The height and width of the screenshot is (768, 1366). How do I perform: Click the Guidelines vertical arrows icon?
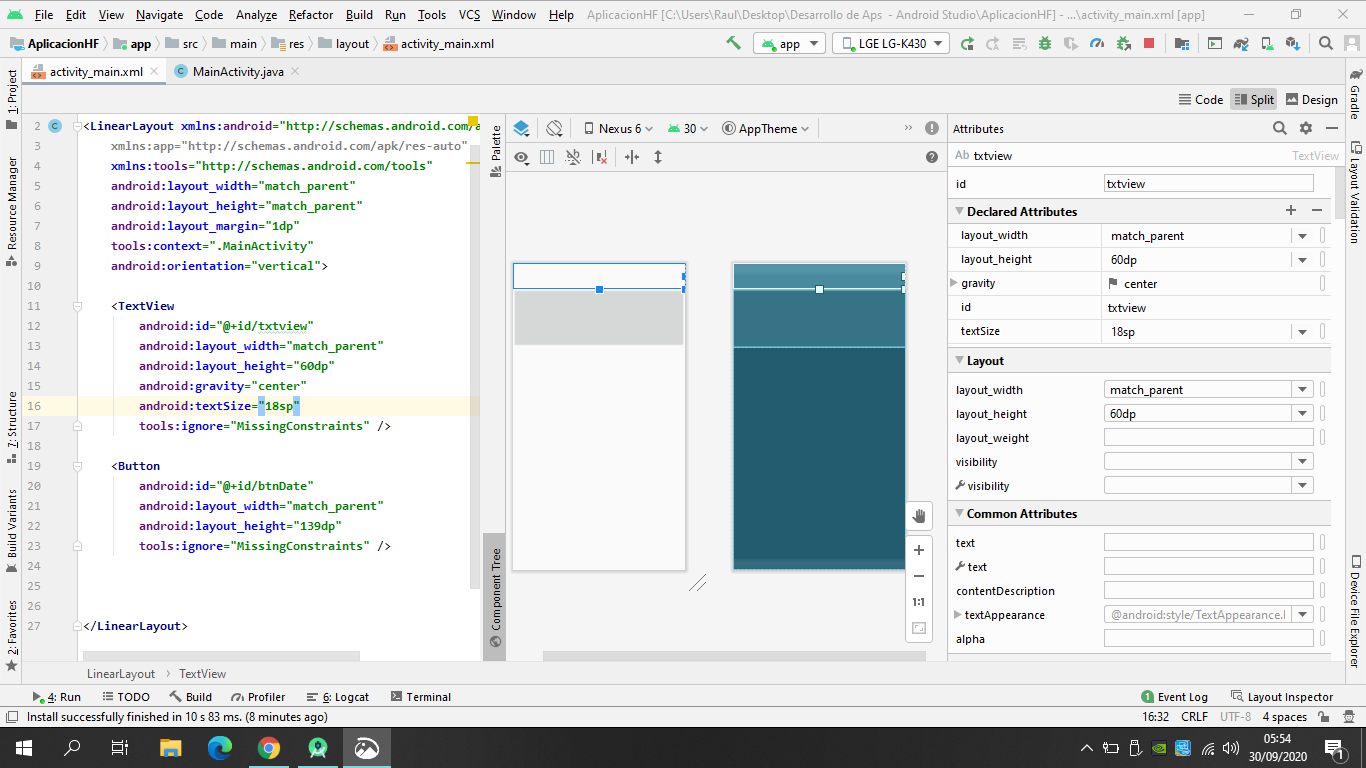tap(658, 157)
